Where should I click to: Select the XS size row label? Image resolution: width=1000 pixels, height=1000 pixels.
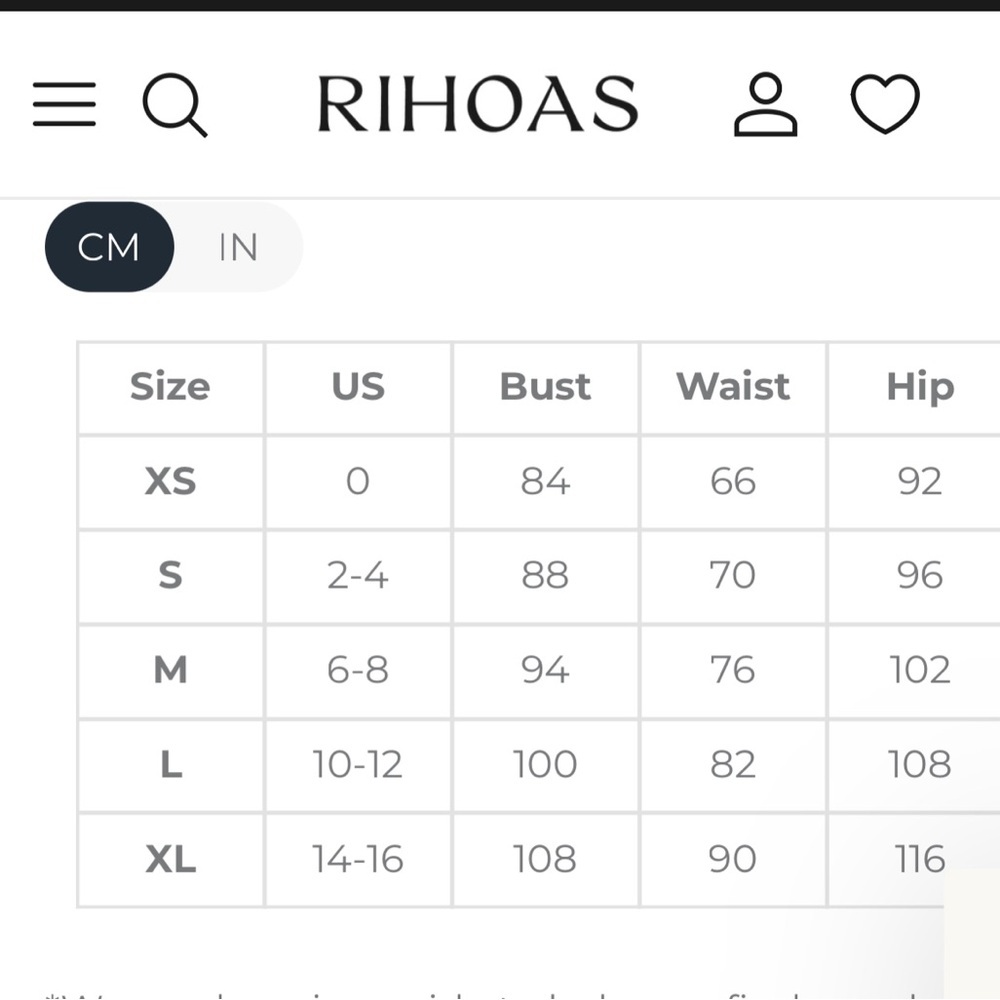tap(170, 481)
